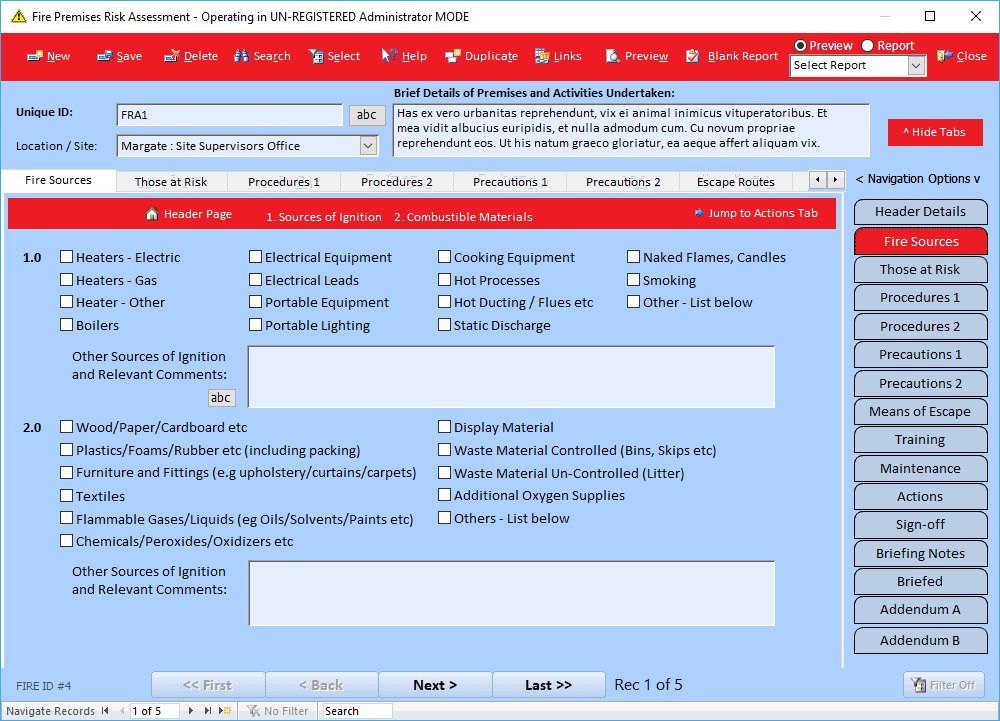The height and width of the screenshot is (721, 1000).
Task: Click the Brief Details of Premises text box
Action: pyautogui.click(x=631, y=130)
